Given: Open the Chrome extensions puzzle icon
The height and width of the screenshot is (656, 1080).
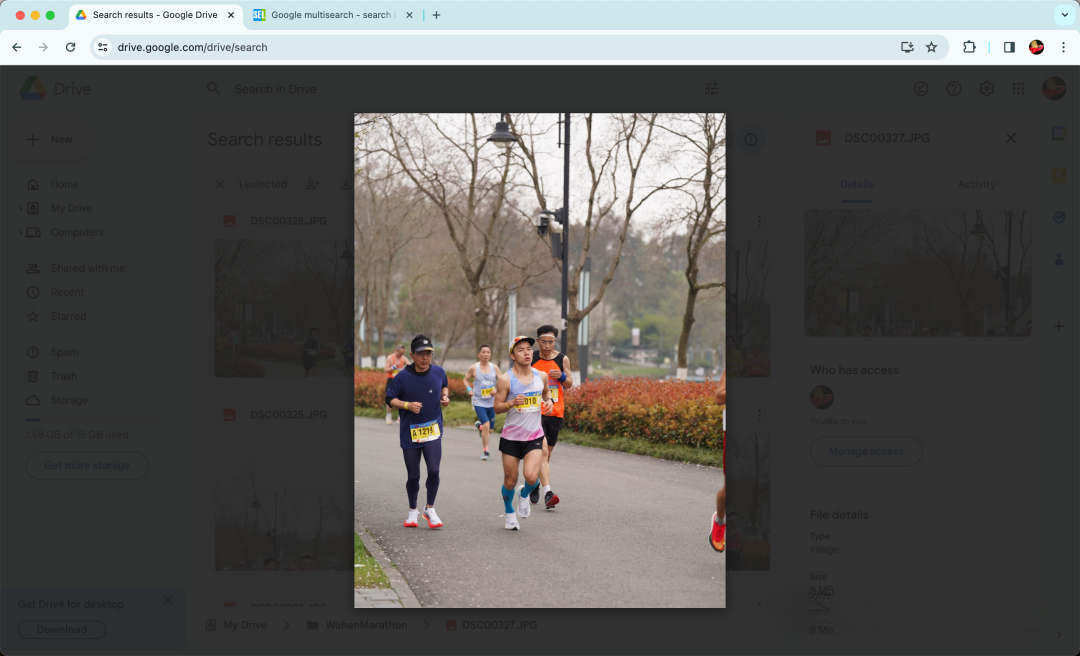Looking at the screenshot, I should (x=969, y=47).
